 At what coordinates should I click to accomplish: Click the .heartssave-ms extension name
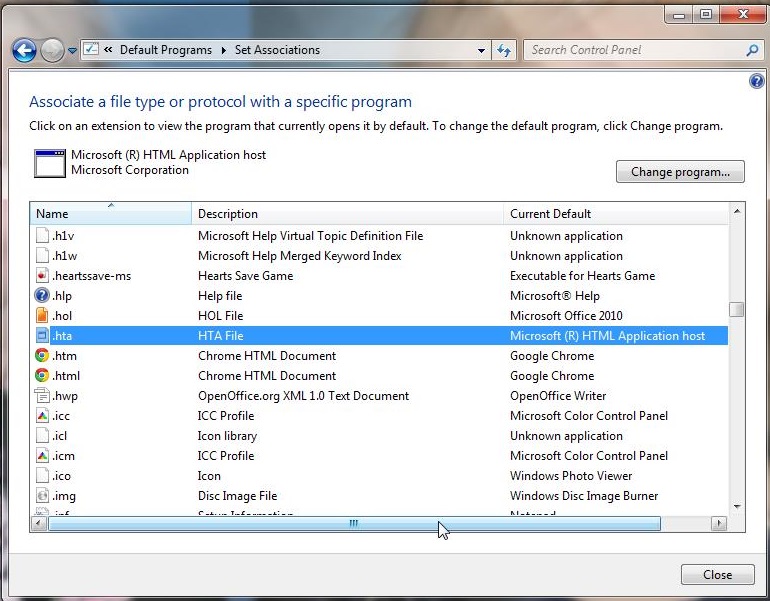92,276
